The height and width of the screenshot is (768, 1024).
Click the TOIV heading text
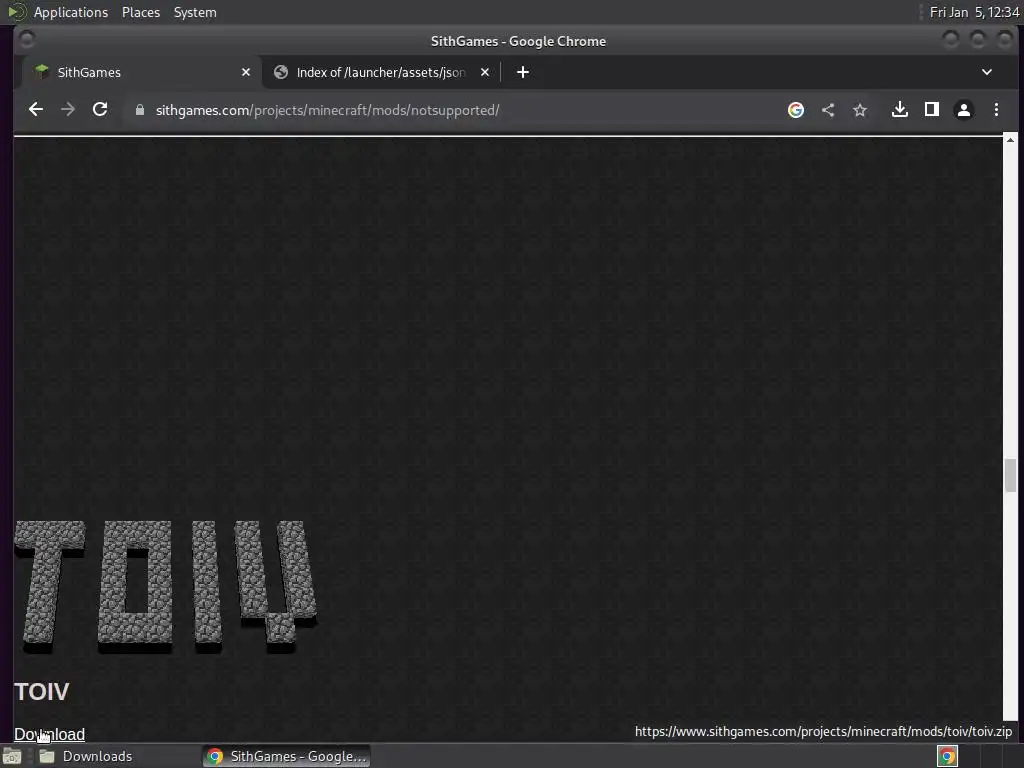42,692
